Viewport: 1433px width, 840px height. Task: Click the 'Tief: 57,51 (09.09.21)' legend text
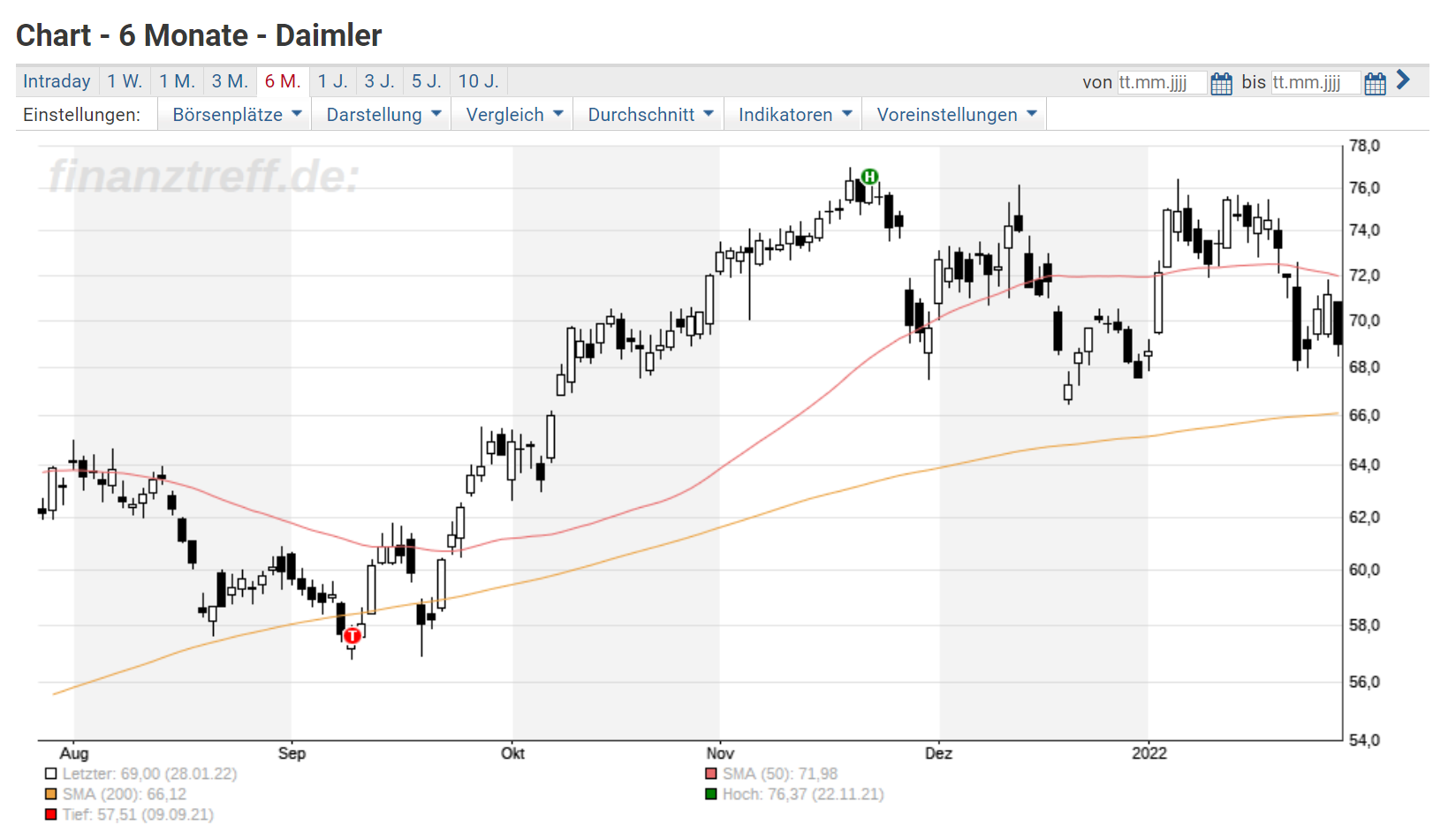point(138,814)
